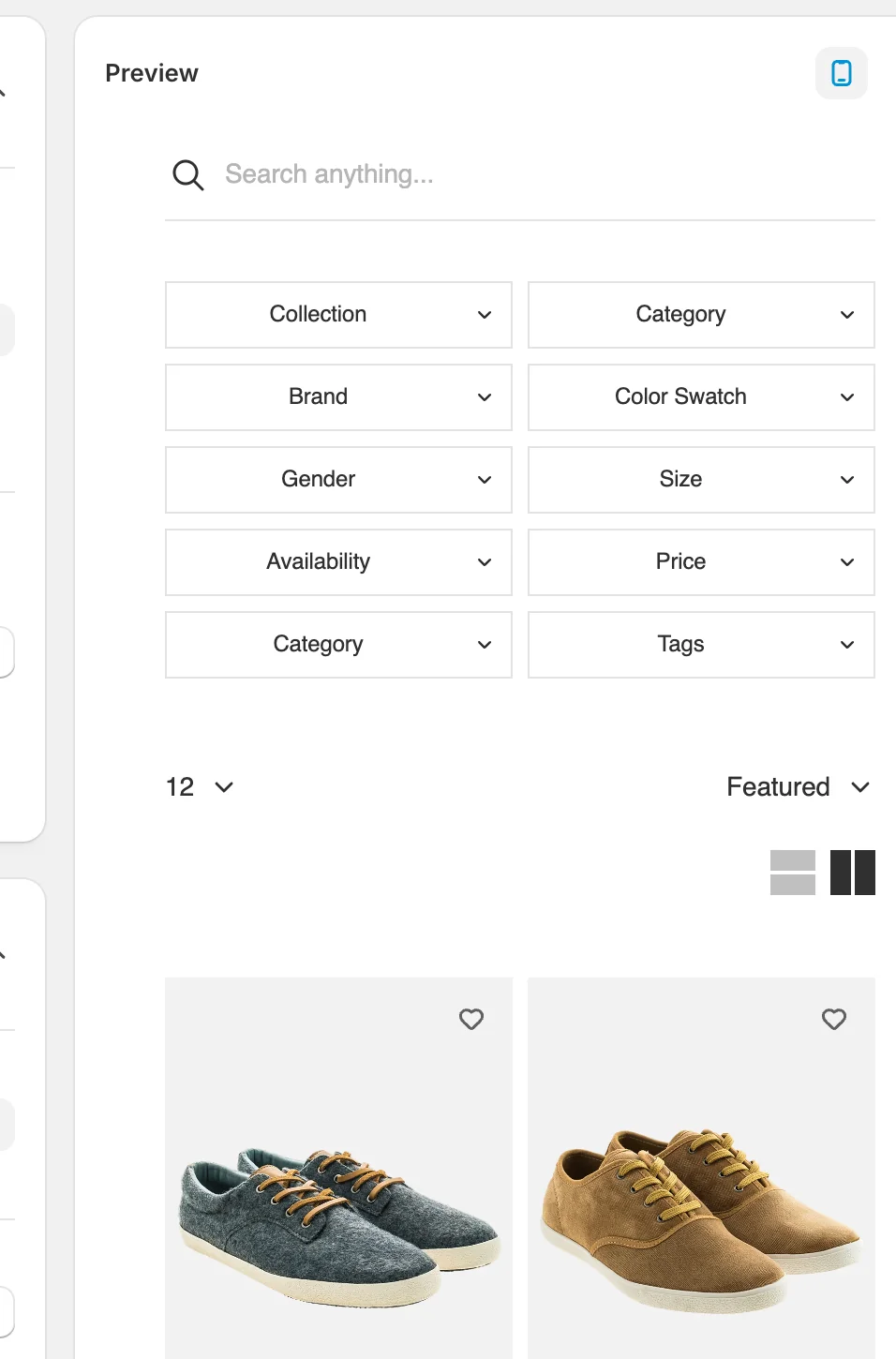
Task: Open the Price filter dropdown
Action: coord(701,562)
